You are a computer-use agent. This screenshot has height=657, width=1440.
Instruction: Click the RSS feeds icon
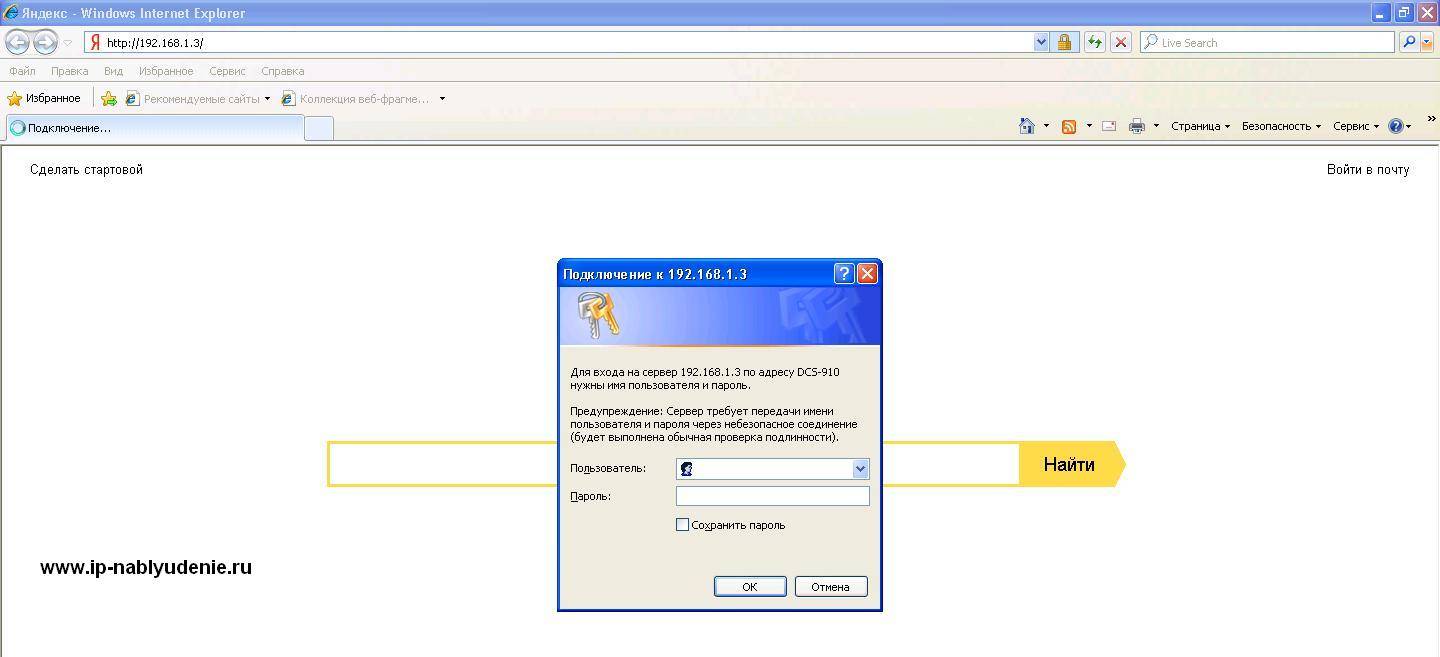(1069, 126)
